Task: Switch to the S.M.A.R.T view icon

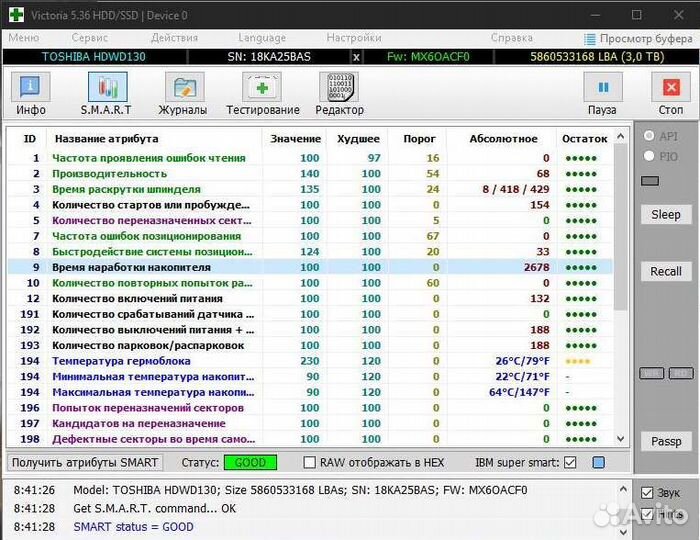Action: [107, 87]
